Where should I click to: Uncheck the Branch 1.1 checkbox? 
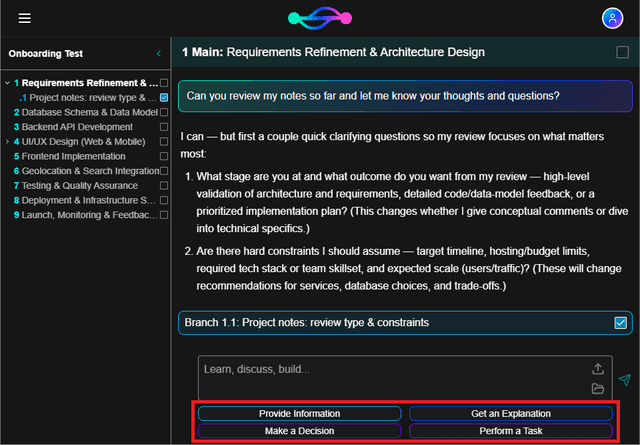point(621,322)
